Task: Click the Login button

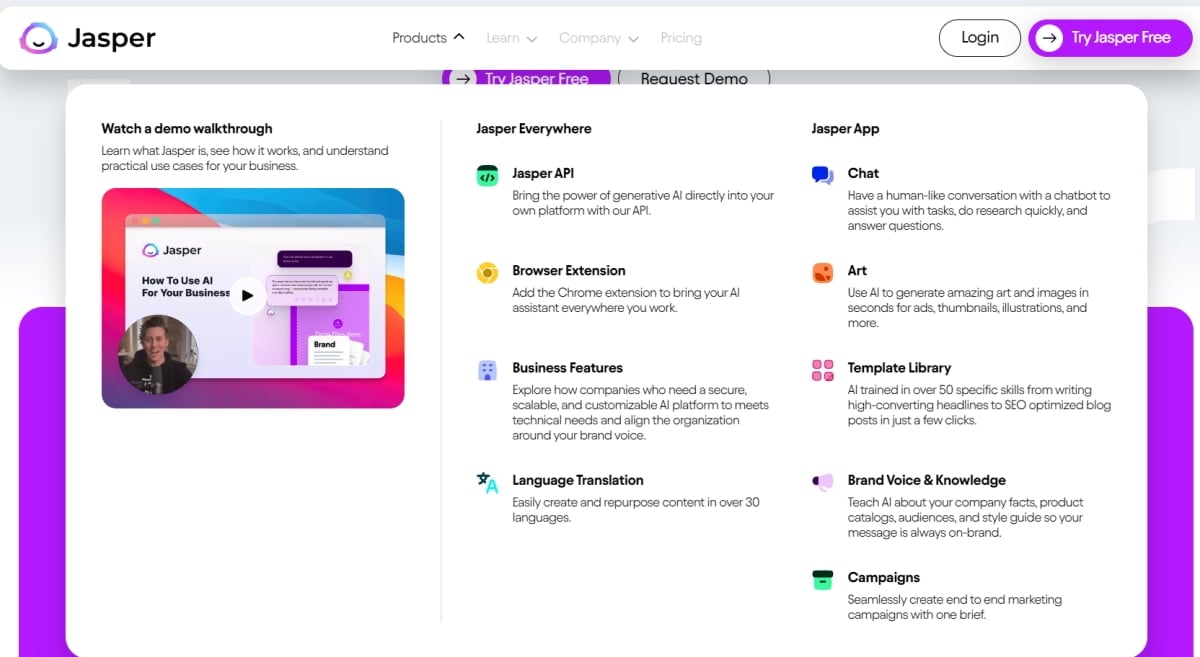Action: pos(980,38)
